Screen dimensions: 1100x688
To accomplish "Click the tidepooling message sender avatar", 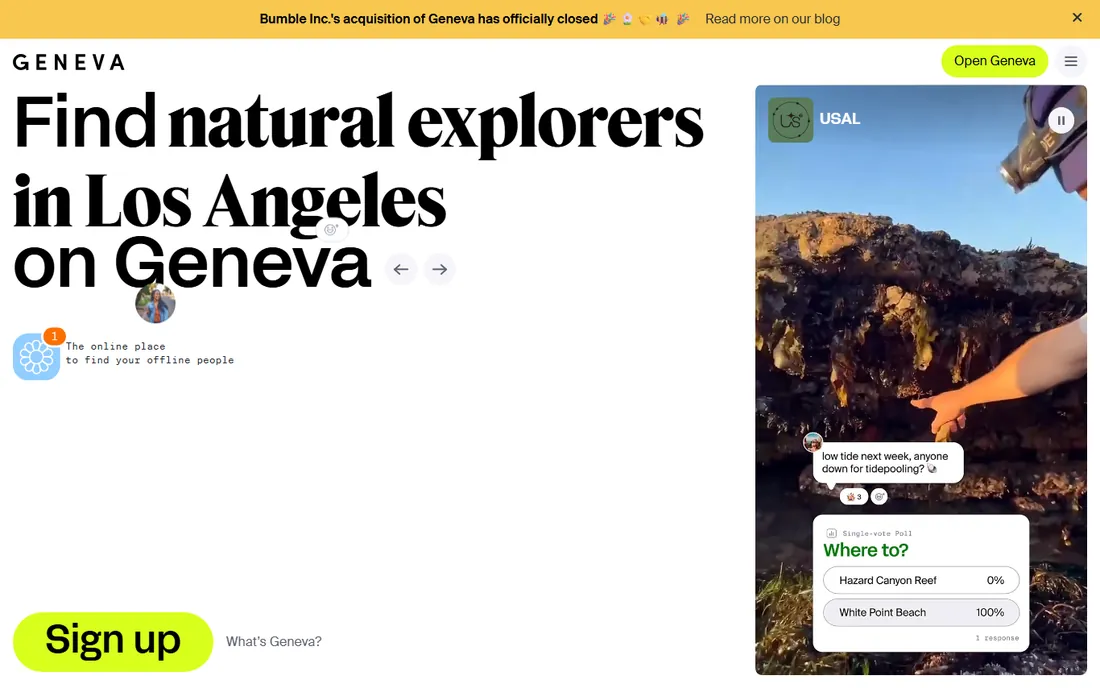I will [x=813, y=442].
